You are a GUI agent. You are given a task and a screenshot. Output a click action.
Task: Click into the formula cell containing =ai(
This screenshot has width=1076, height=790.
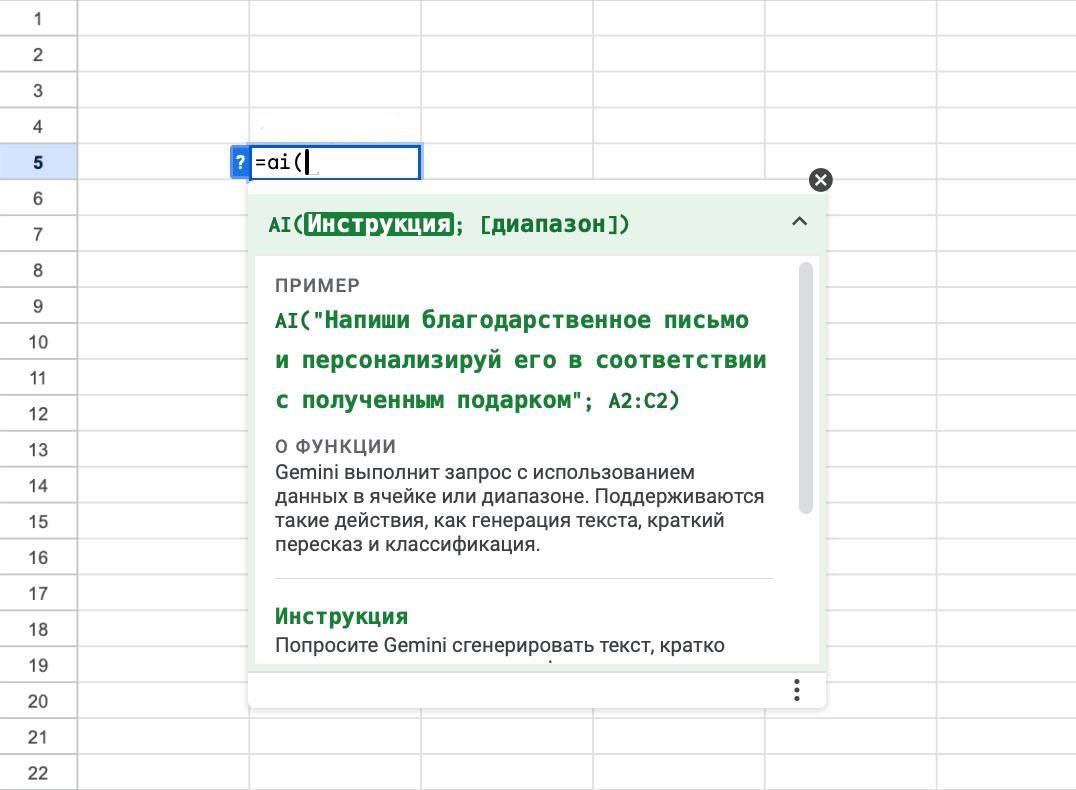[x=334, y=163]
